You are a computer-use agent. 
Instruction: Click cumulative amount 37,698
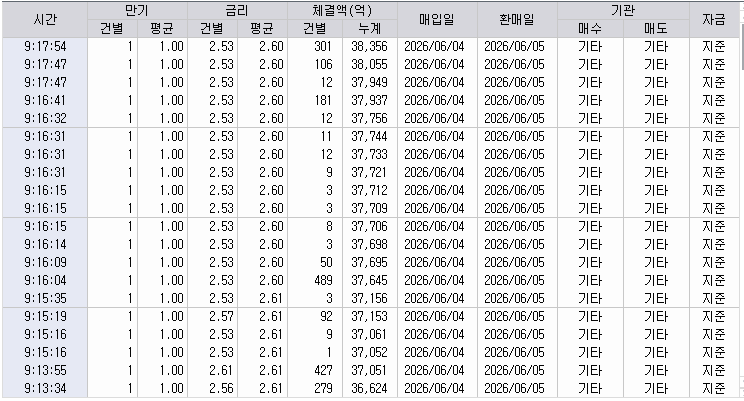[x=370, y=244]
